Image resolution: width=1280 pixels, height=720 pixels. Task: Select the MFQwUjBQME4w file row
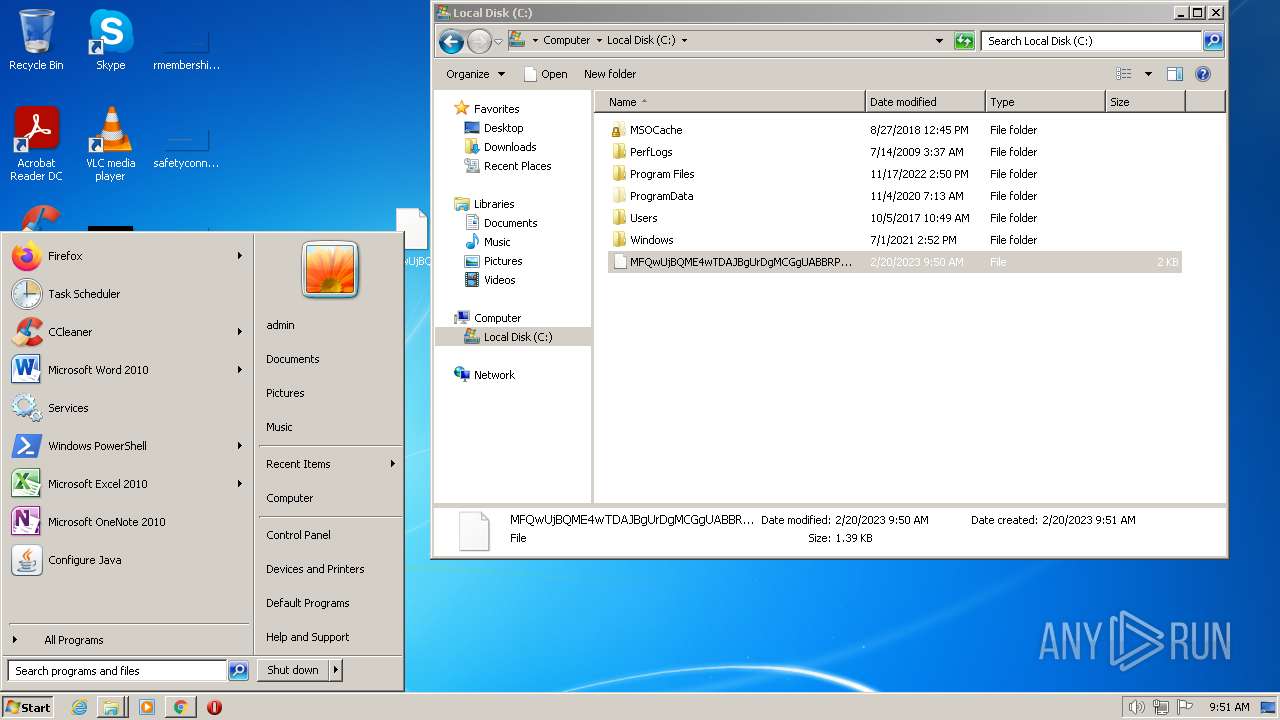coord(895,262)
